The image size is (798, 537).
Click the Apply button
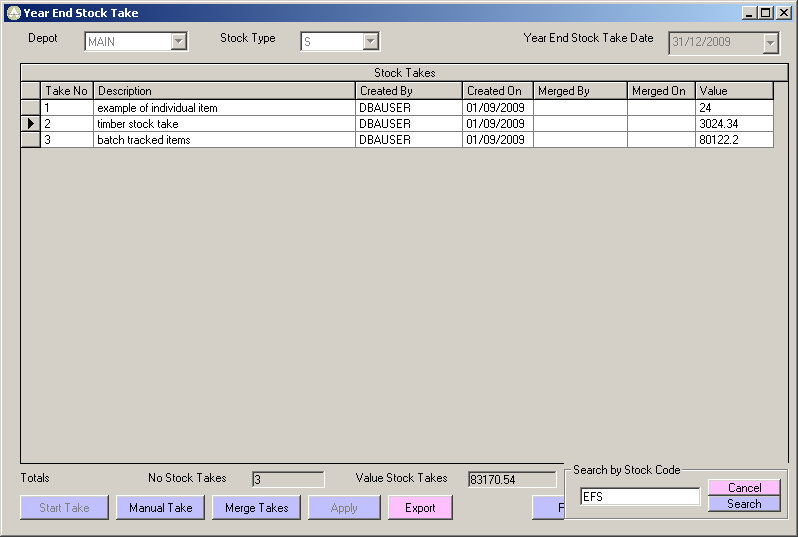tap(344, 507)
